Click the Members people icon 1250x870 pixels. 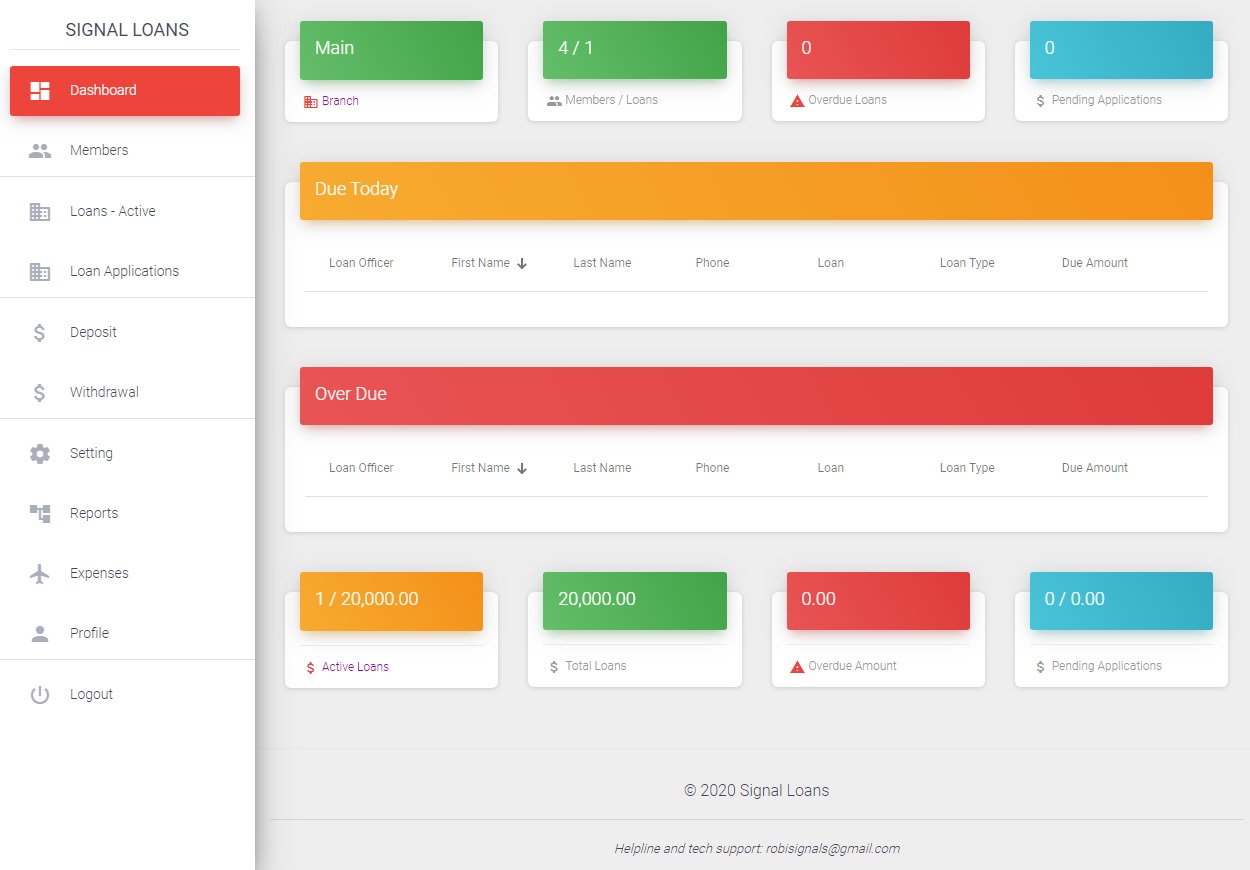pos(40,151)
